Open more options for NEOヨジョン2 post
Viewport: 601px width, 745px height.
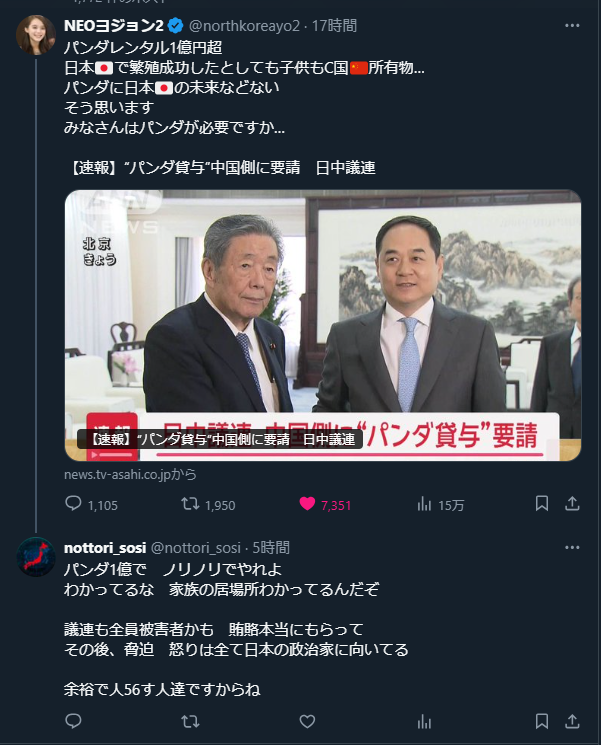pyautogui.click(x=572, y=25)
